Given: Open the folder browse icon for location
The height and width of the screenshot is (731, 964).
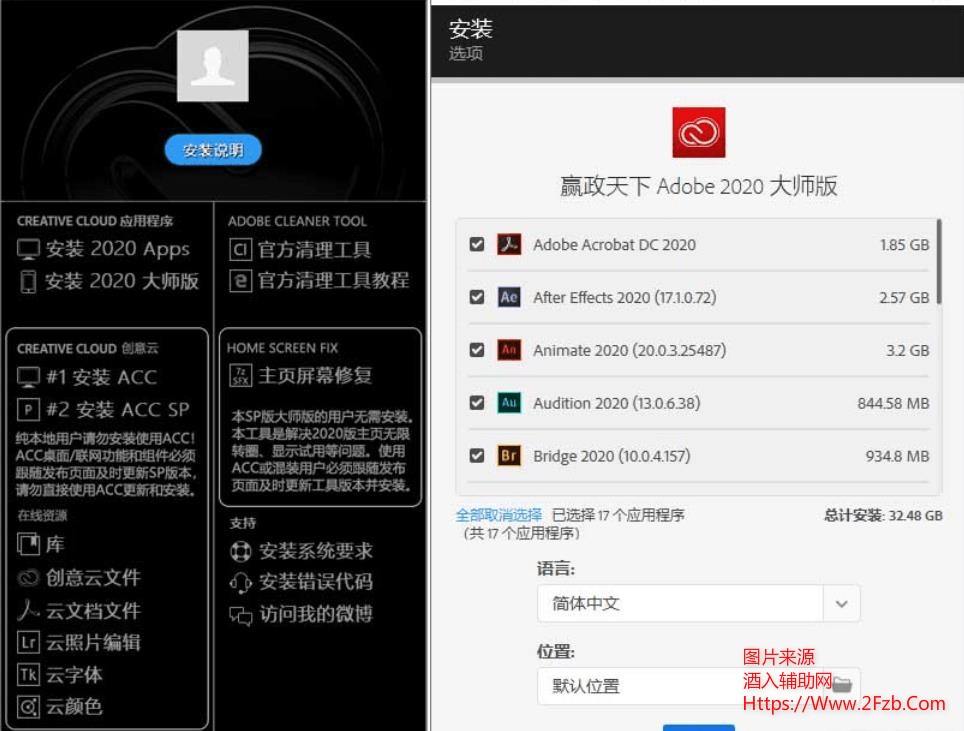Looking at the screenshot, I should (842, 685).
